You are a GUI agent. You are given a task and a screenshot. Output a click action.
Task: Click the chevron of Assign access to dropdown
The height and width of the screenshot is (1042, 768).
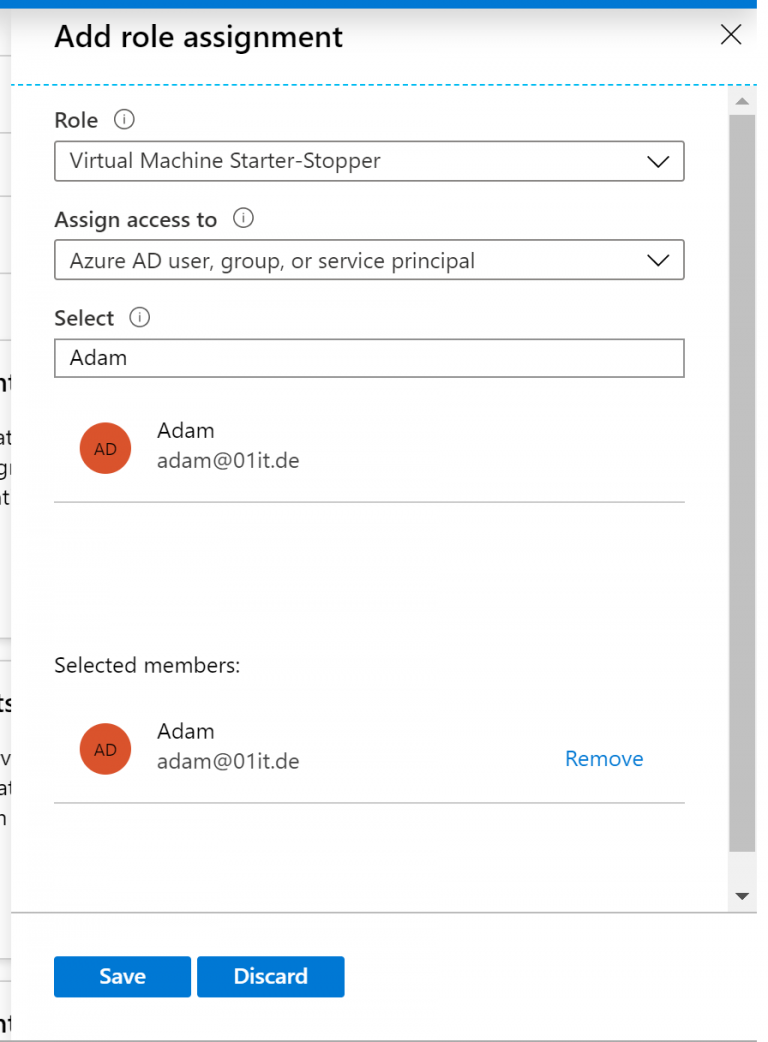(x=657, y=260)
